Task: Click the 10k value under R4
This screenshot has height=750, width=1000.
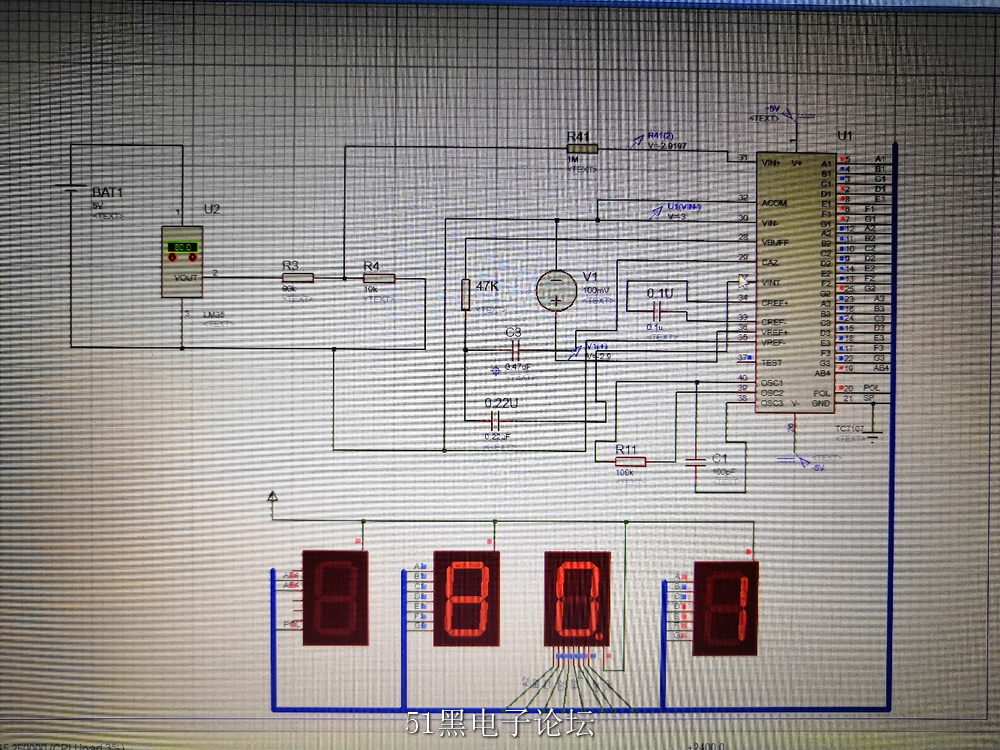Action: pos(371,289)
